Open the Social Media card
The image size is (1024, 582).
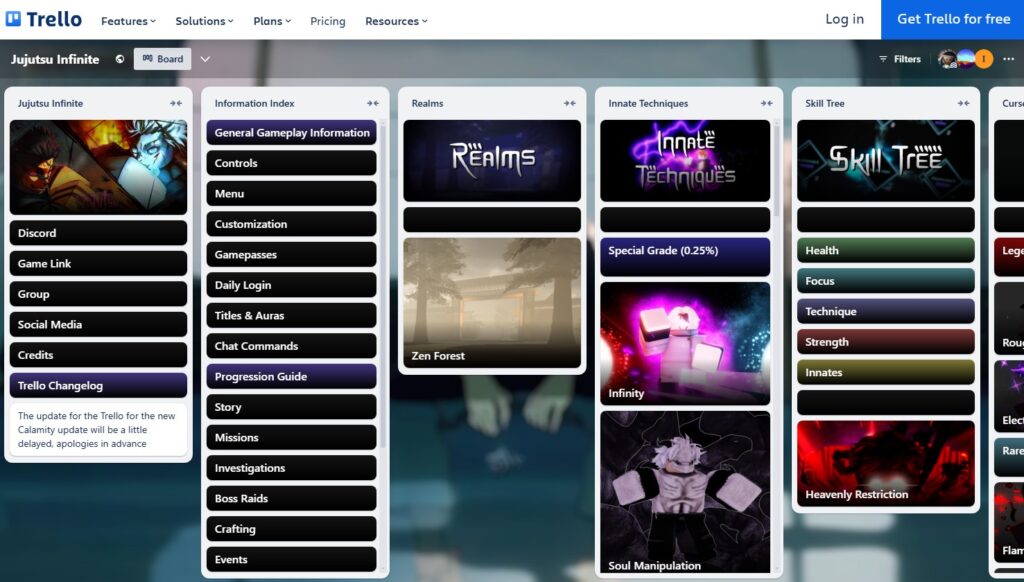point(99,325)
